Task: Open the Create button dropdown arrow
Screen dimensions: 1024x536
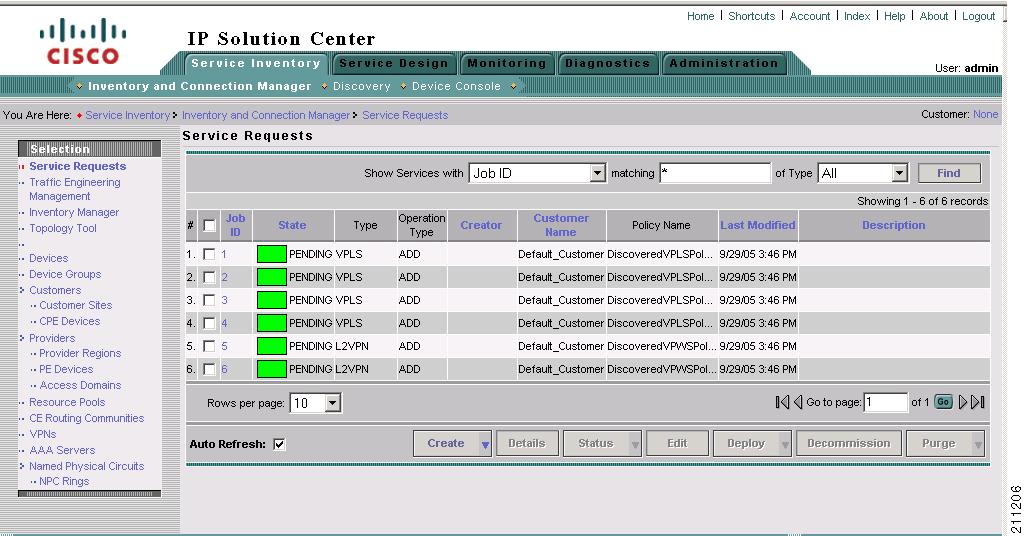Action: 485,444
